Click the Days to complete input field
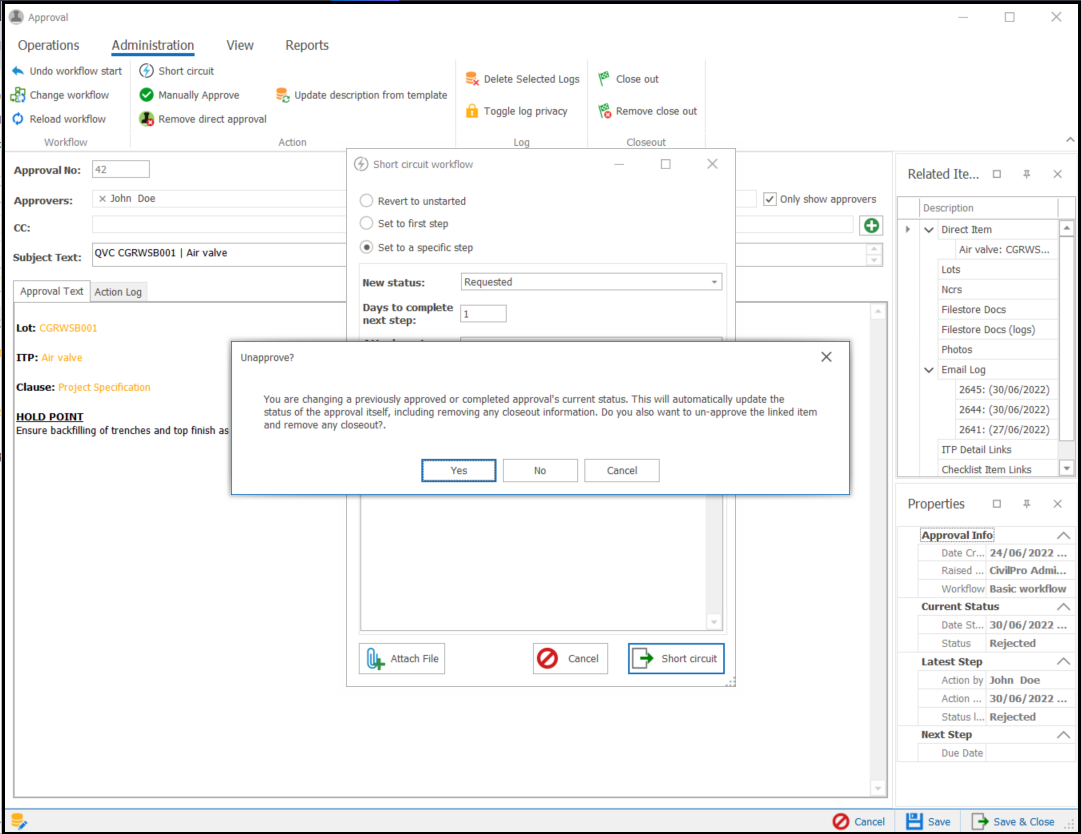This screenshot has height=834, width=1081. 483,314
